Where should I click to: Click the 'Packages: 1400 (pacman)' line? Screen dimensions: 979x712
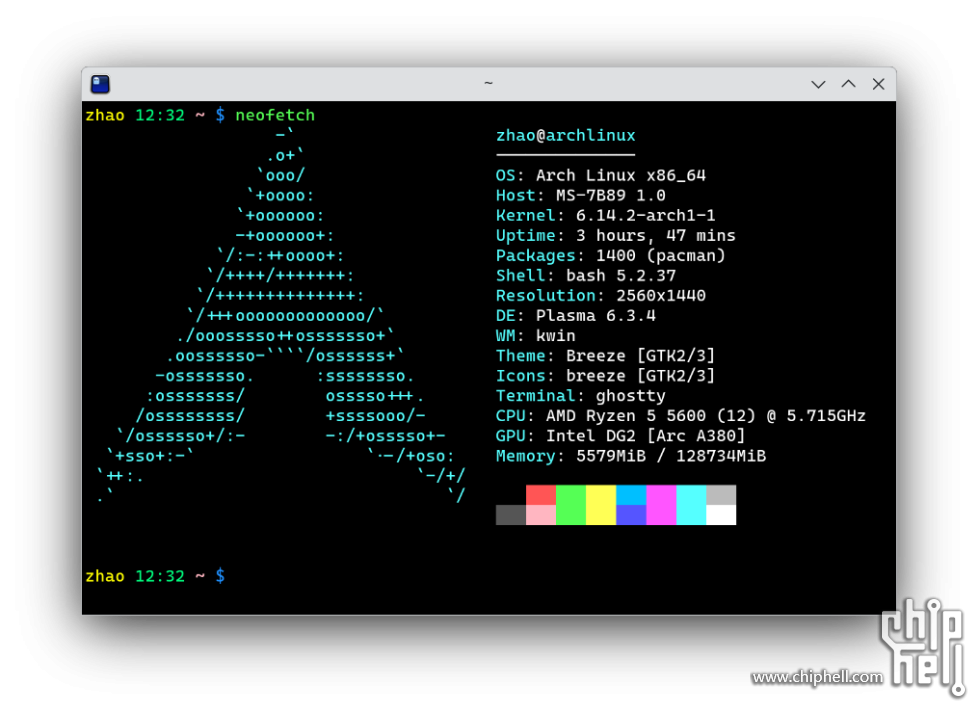click(611, 255)
